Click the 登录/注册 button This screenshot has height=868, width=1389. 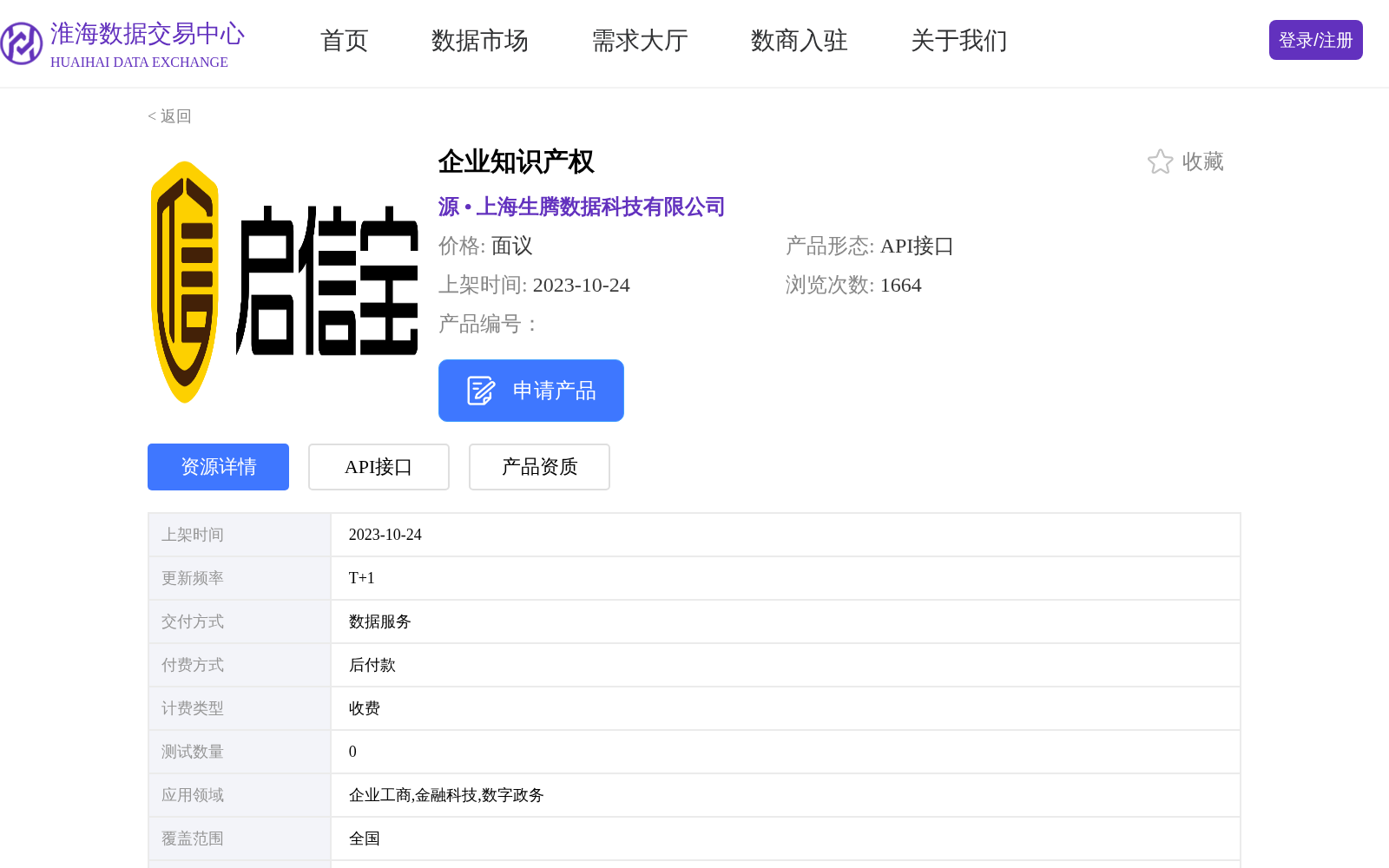1316,40
